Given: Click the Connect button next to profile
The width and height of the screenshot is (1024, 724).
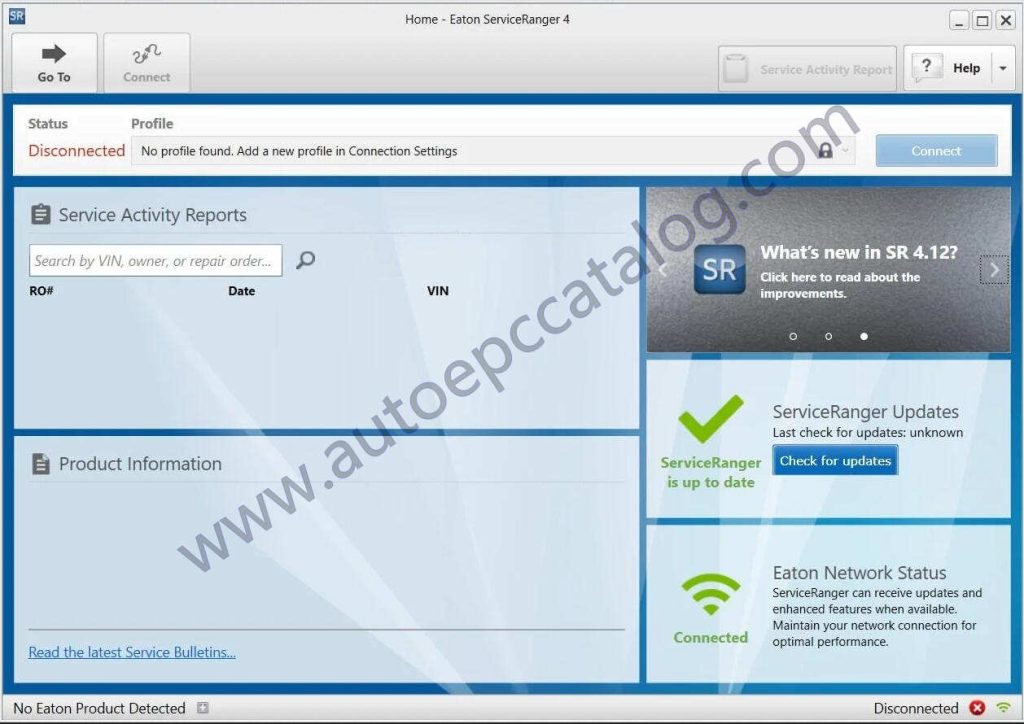Looking at the screenshot, I should (x=935, y=150).
